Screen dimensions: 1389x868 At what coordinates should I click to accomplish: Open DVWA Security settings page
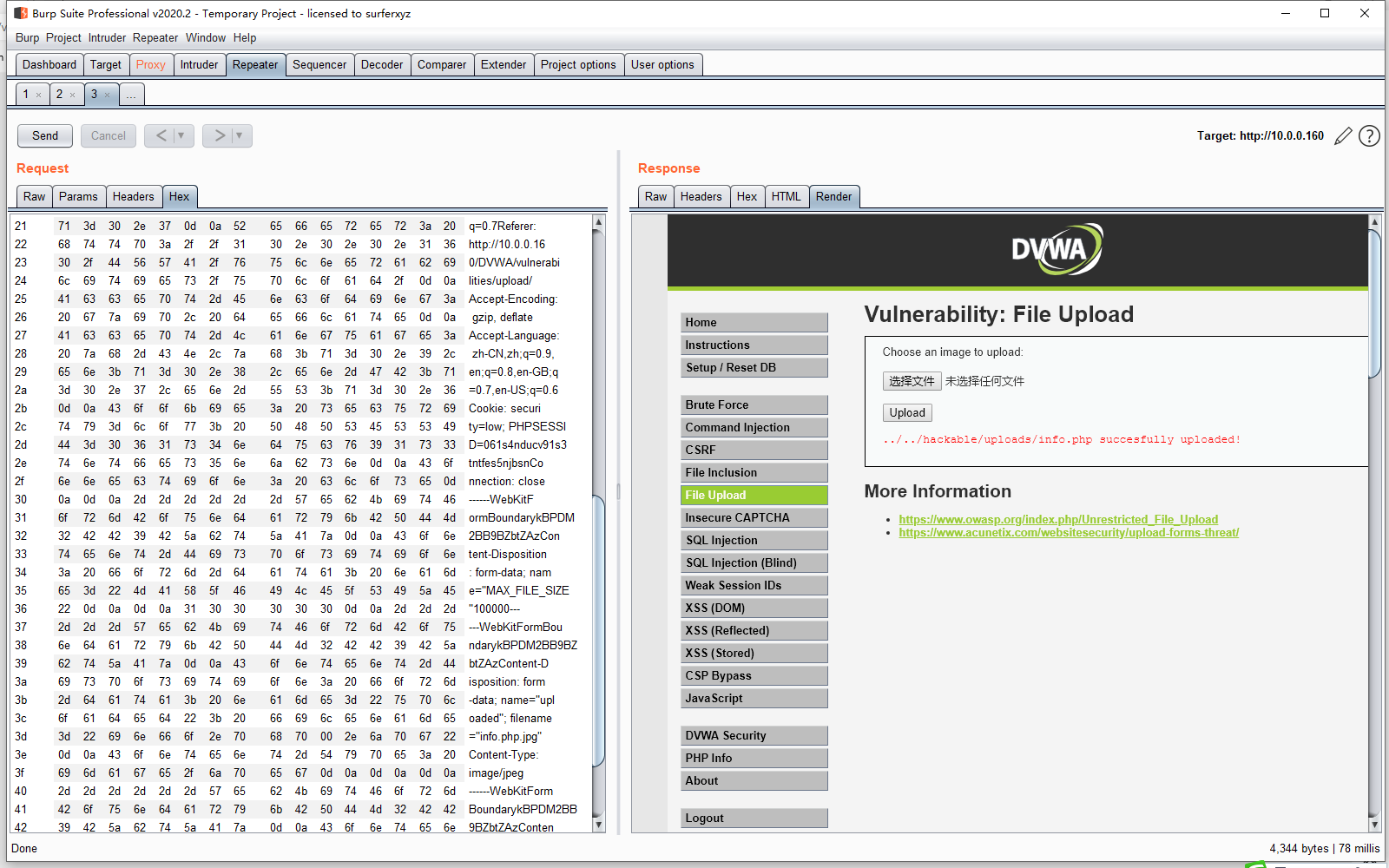(754, 736)
